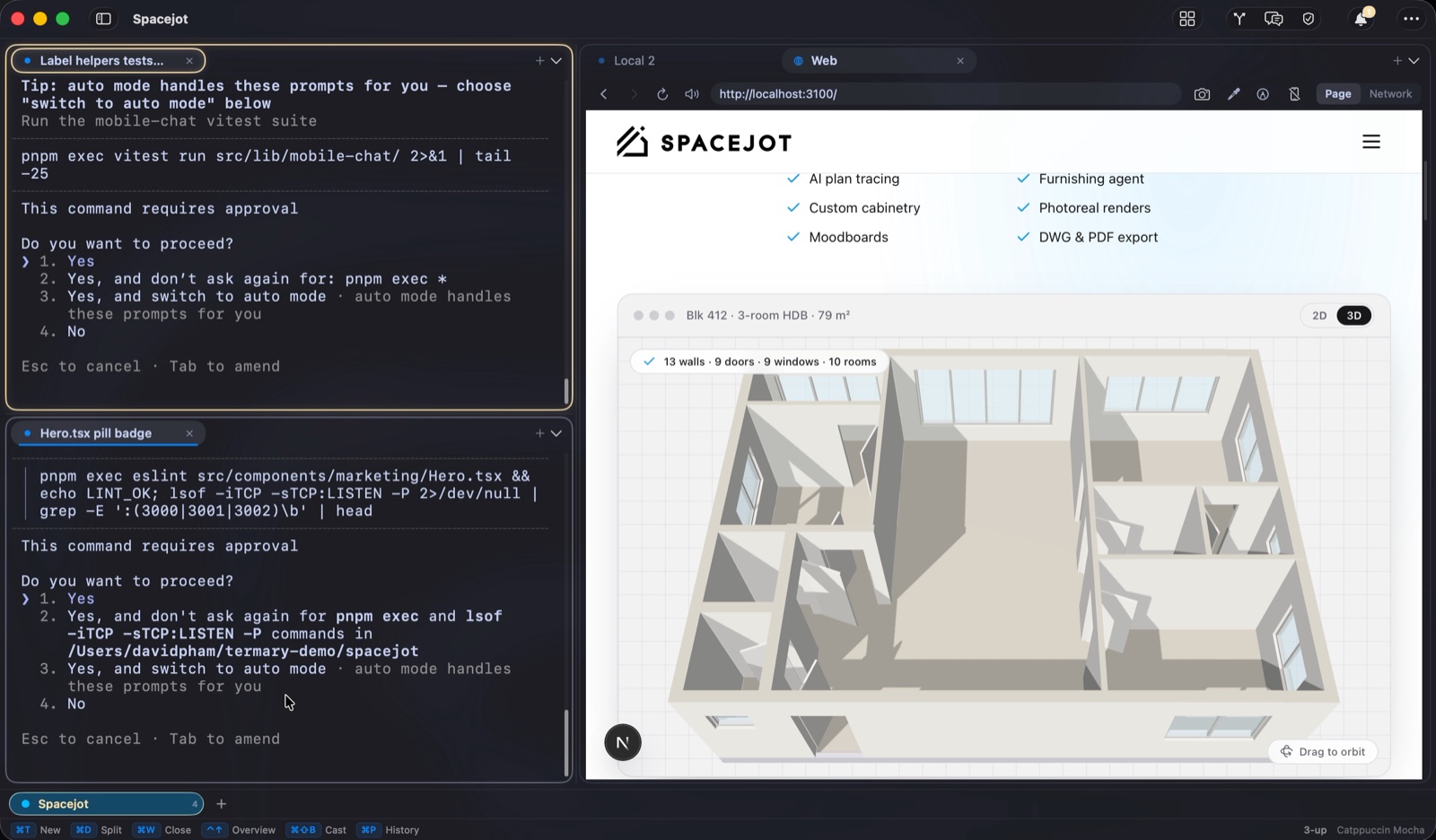Select the Spacejot workspace tab
1436x840 pixels.
click(106, 804)
